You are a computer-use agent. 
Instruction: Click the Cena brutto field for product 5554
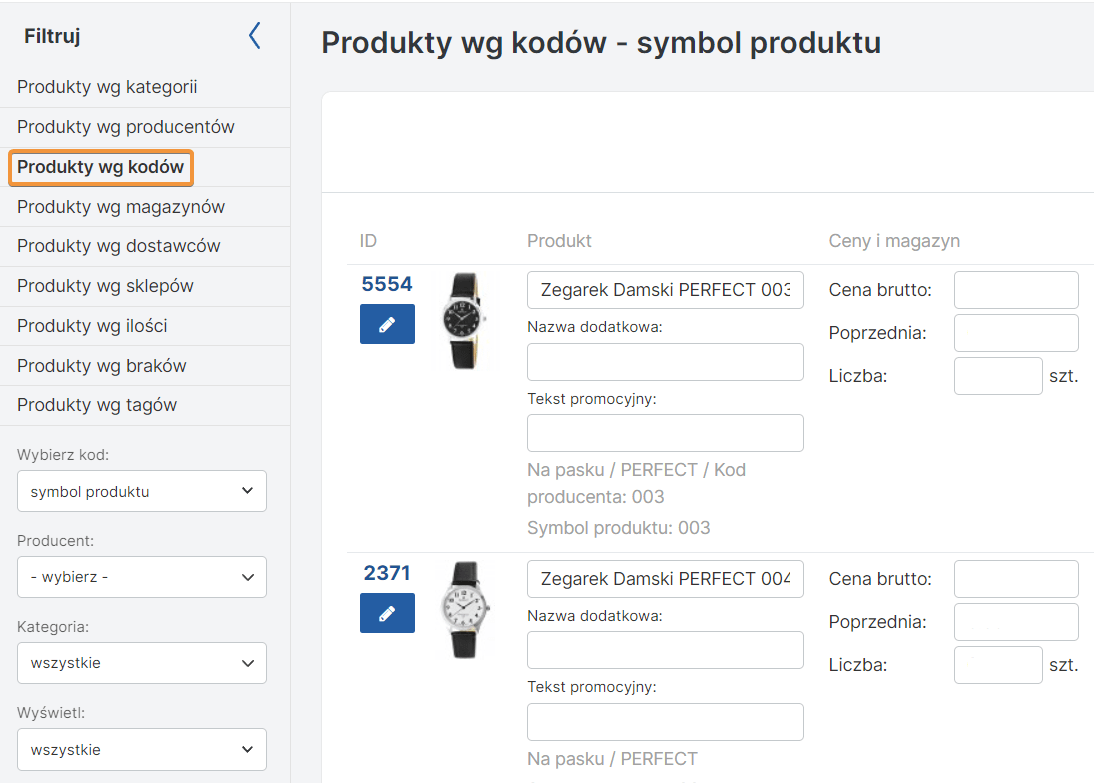click(1016, 290)
